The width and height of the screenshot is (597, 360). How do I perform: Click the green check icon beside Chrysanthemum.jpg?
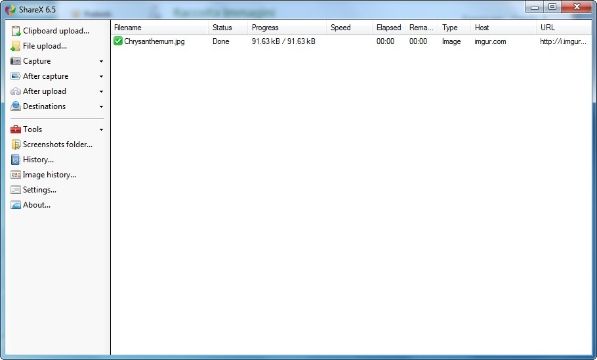[x=118, y=41]
